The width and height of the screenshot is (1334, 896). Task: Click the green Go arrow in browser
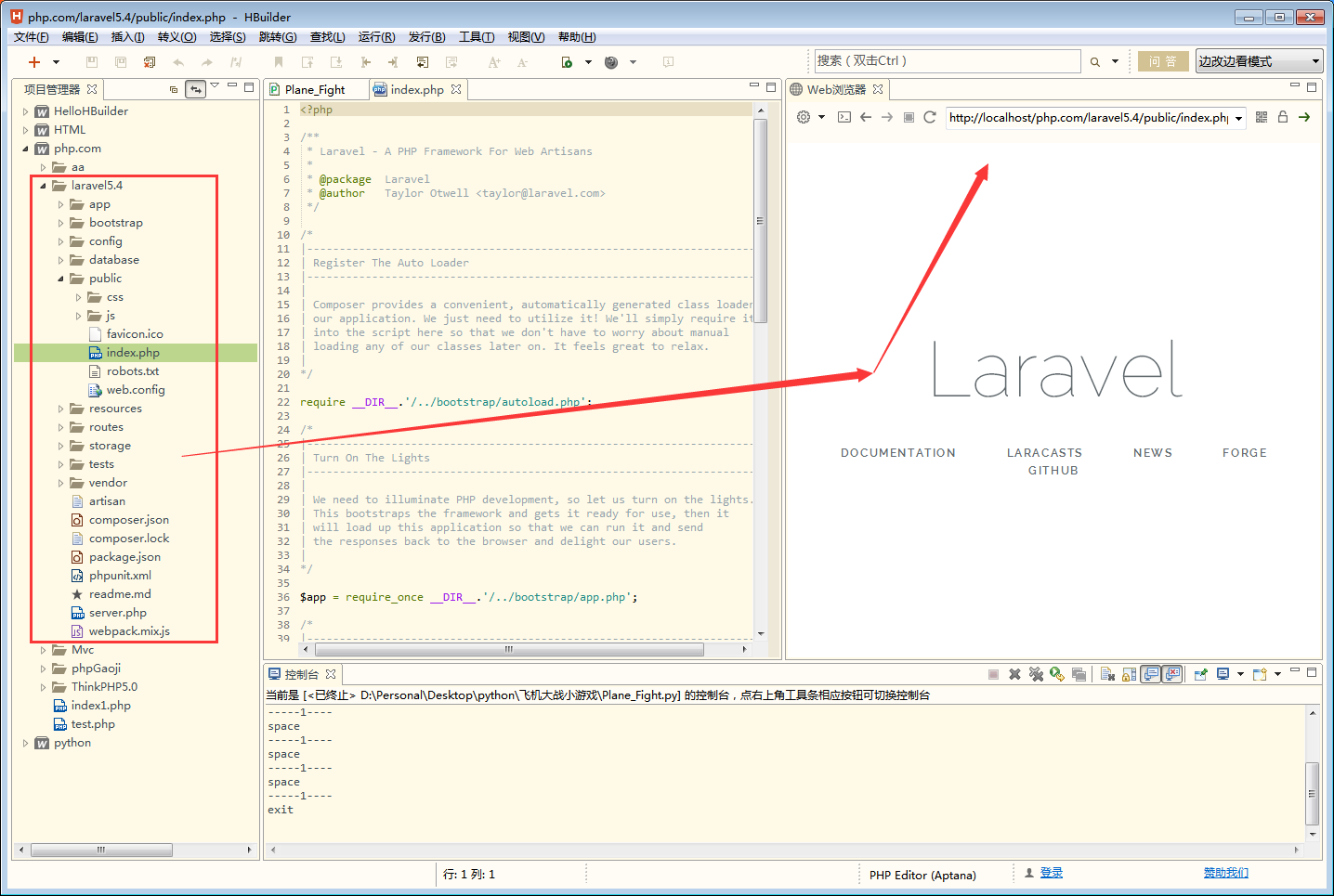tap(1304, 117)
